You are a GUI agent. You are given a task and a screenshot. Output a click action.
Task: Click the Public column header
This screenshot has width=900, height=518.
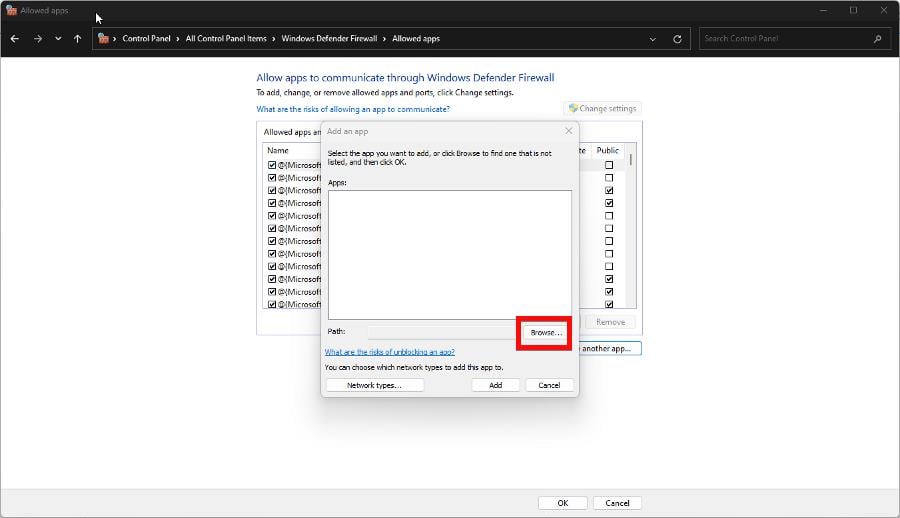tap(607, 150)
